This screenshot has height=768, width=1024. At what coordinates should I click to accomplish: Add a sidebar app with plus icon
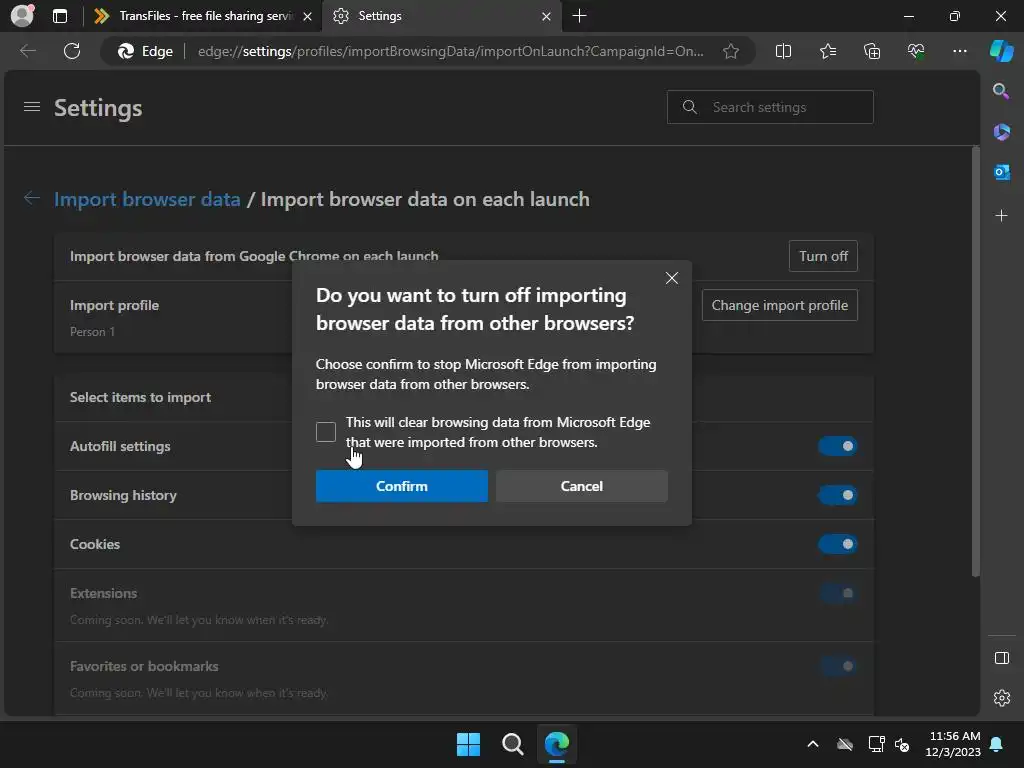point(1001,216)
